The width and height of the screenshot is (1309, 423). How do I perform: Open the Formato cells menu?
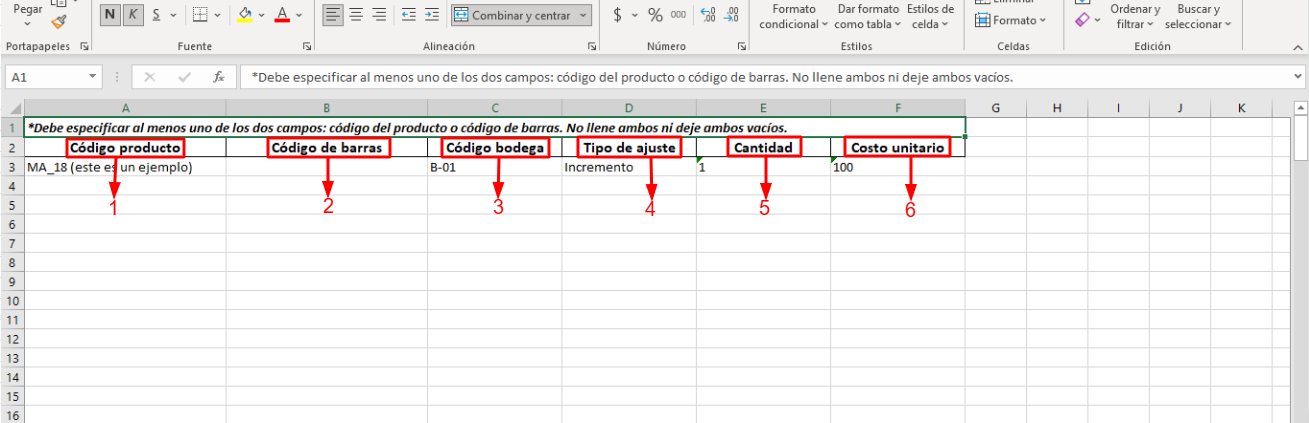tap(1011, 20)
